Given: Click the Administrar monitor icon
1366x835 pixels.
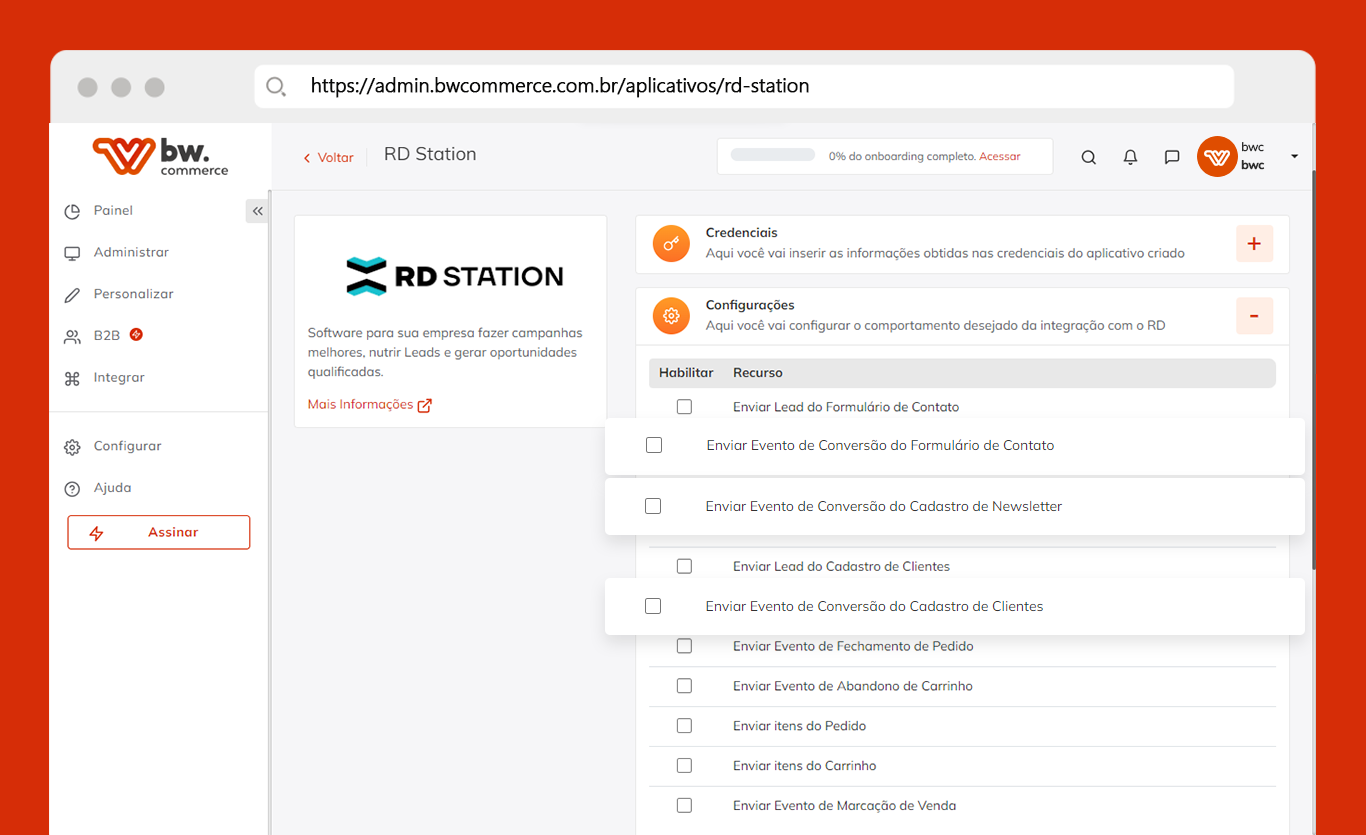Looking at the screenshot, I should coord(72,253).
